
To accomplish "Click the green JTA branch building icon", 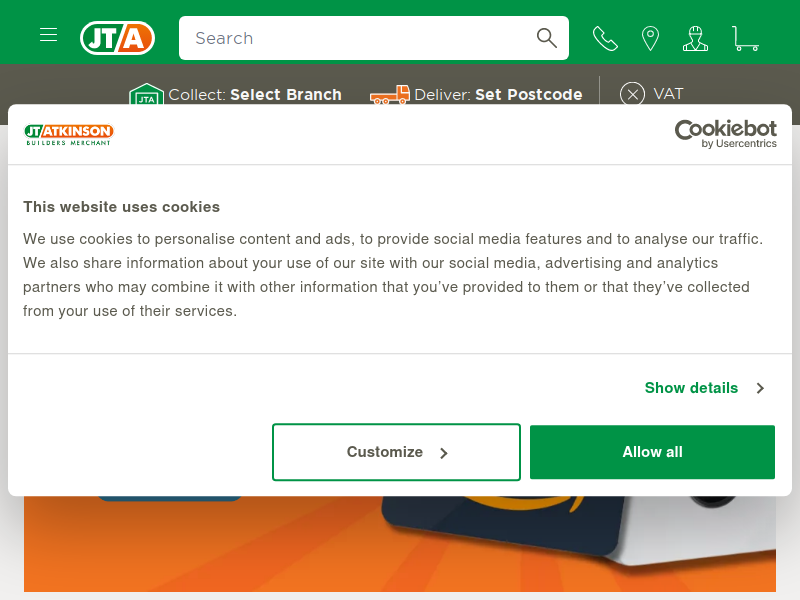I will click(x=146, y=94).
